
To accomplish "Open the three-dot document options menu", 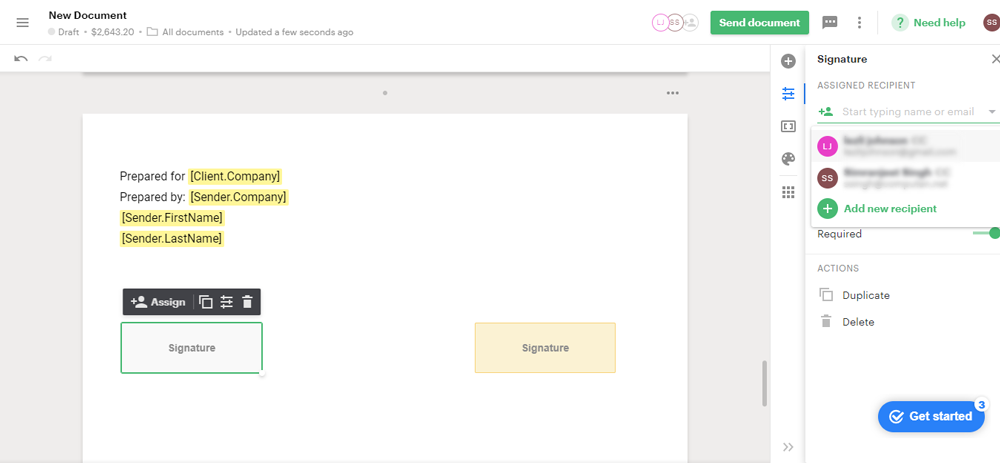I will [859, 23].
